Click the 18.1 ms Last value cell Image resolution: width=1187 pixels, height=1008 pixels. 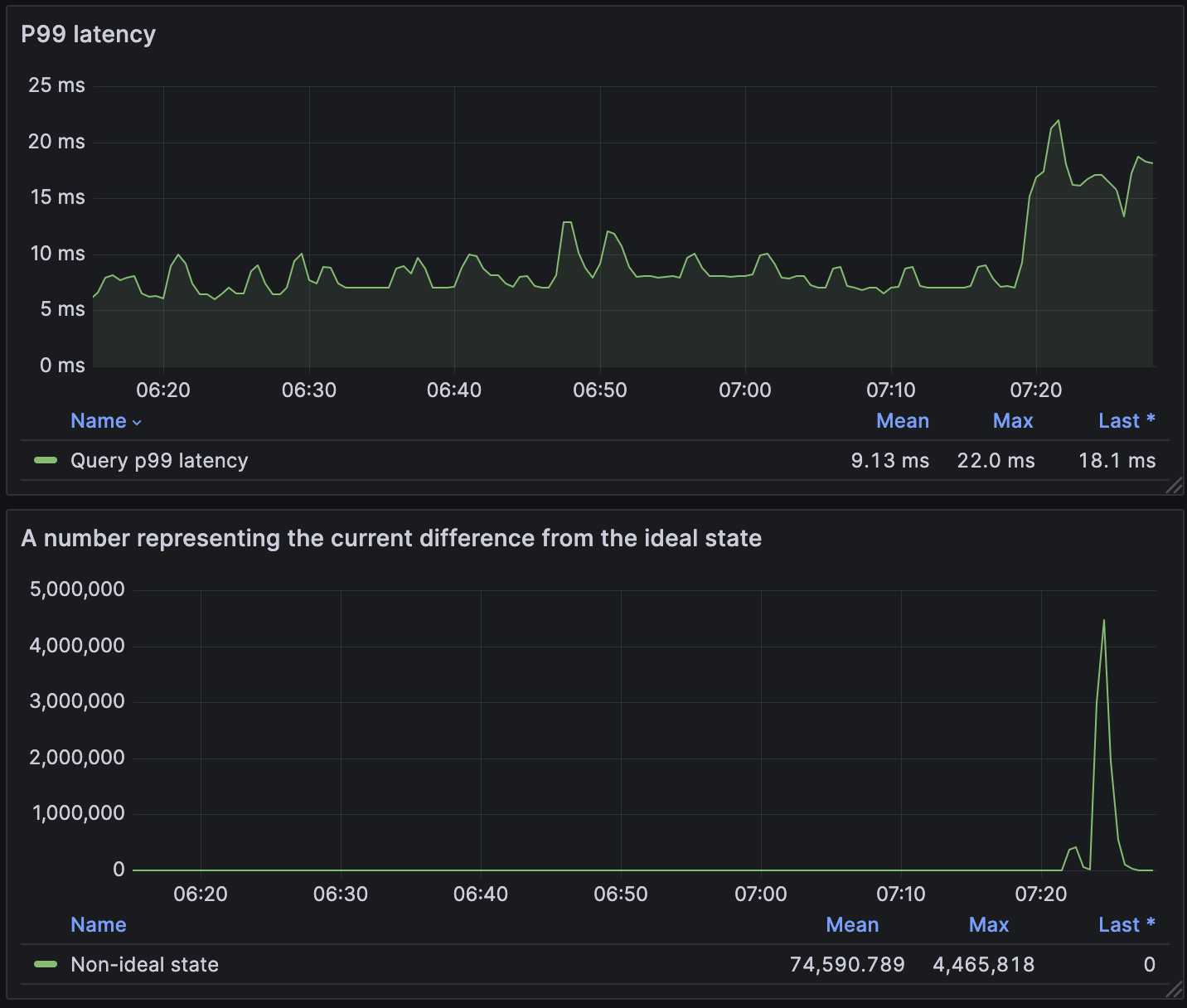click(1116, 461)
